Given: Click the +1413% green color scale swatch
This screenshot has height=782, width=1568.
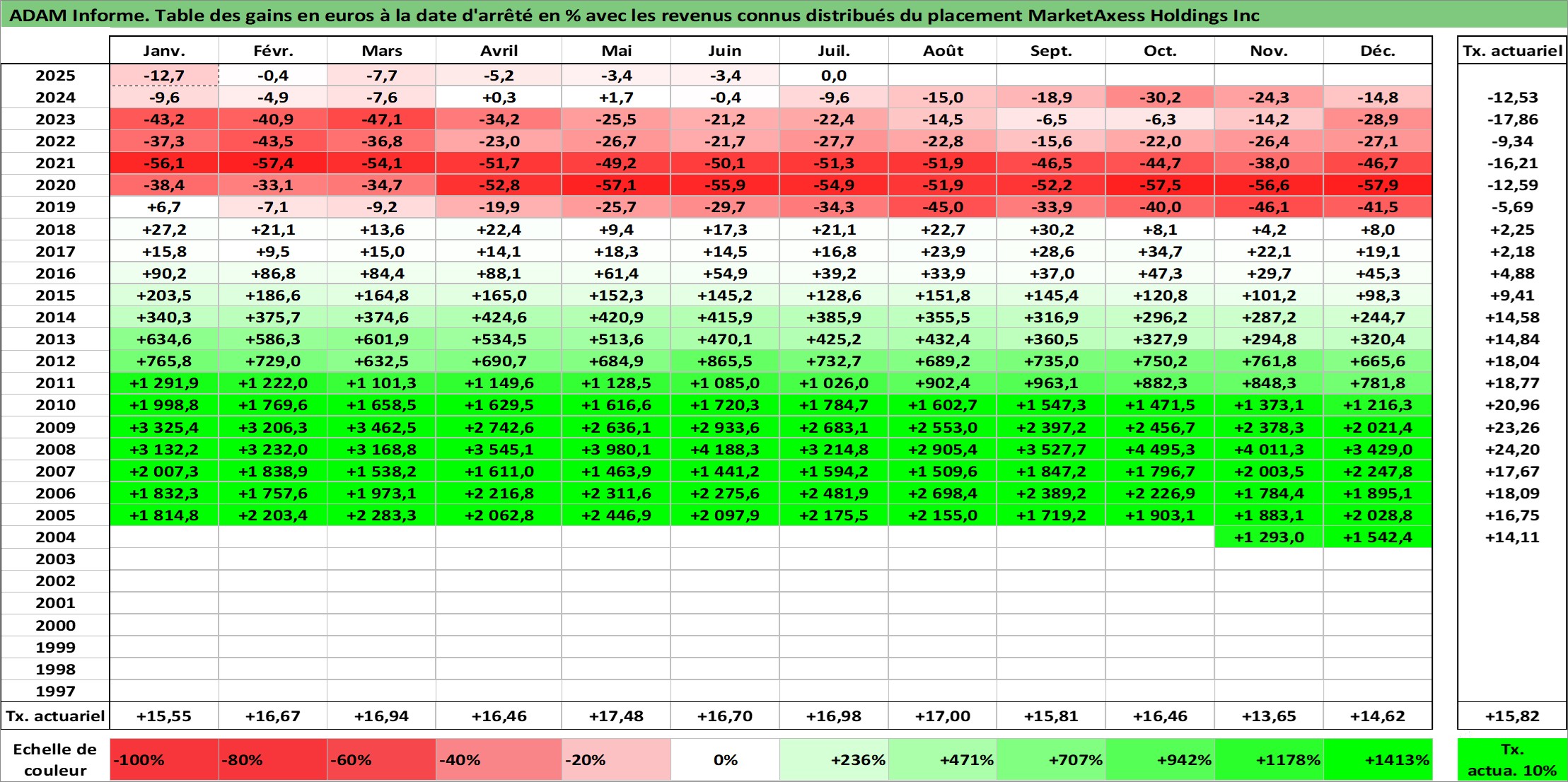Looking at the screenshot, I should click(1378, 760).
